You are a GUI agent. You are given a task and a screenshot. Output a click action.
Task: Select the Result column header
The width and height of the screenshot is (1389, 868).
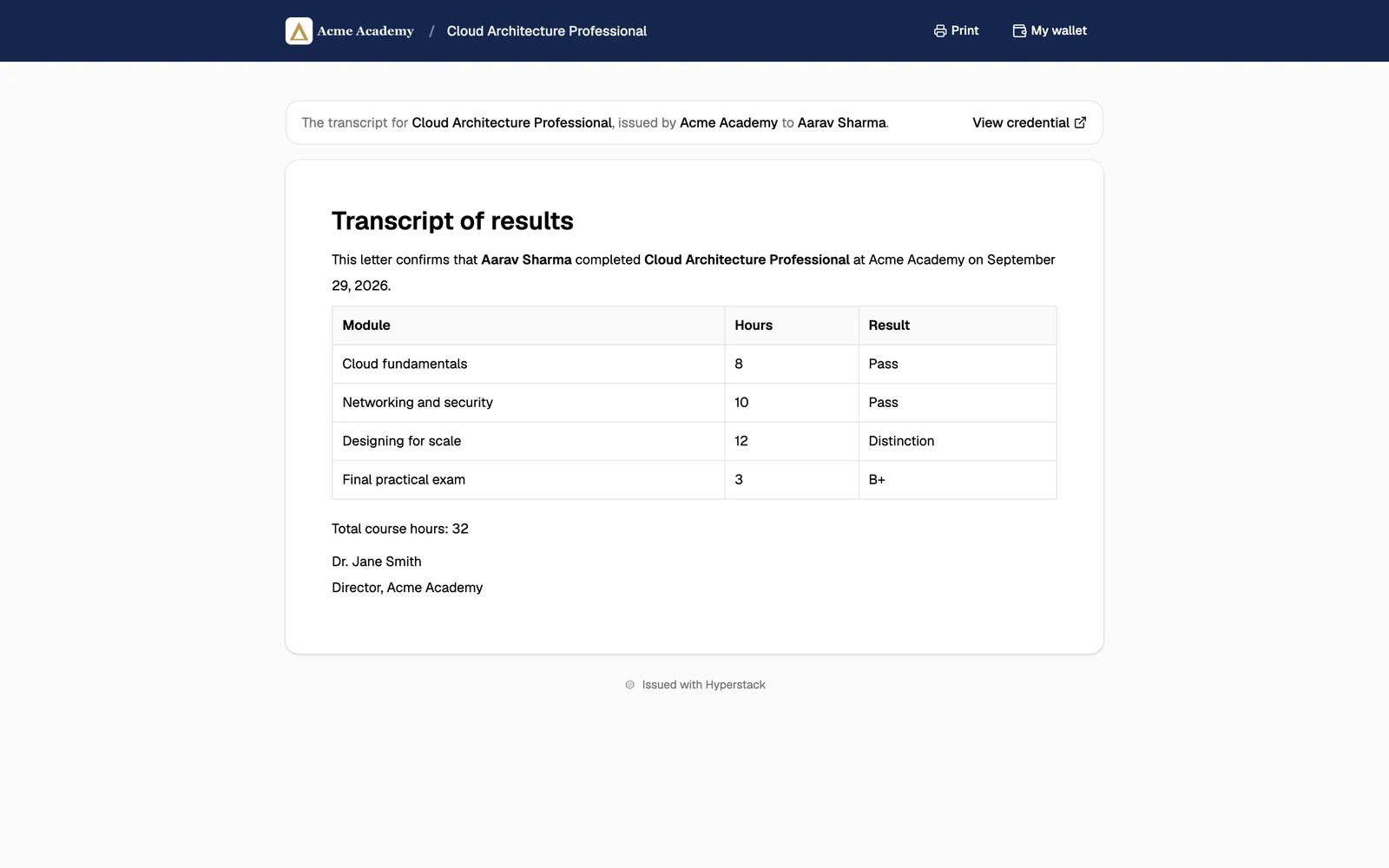coord(958,325)
